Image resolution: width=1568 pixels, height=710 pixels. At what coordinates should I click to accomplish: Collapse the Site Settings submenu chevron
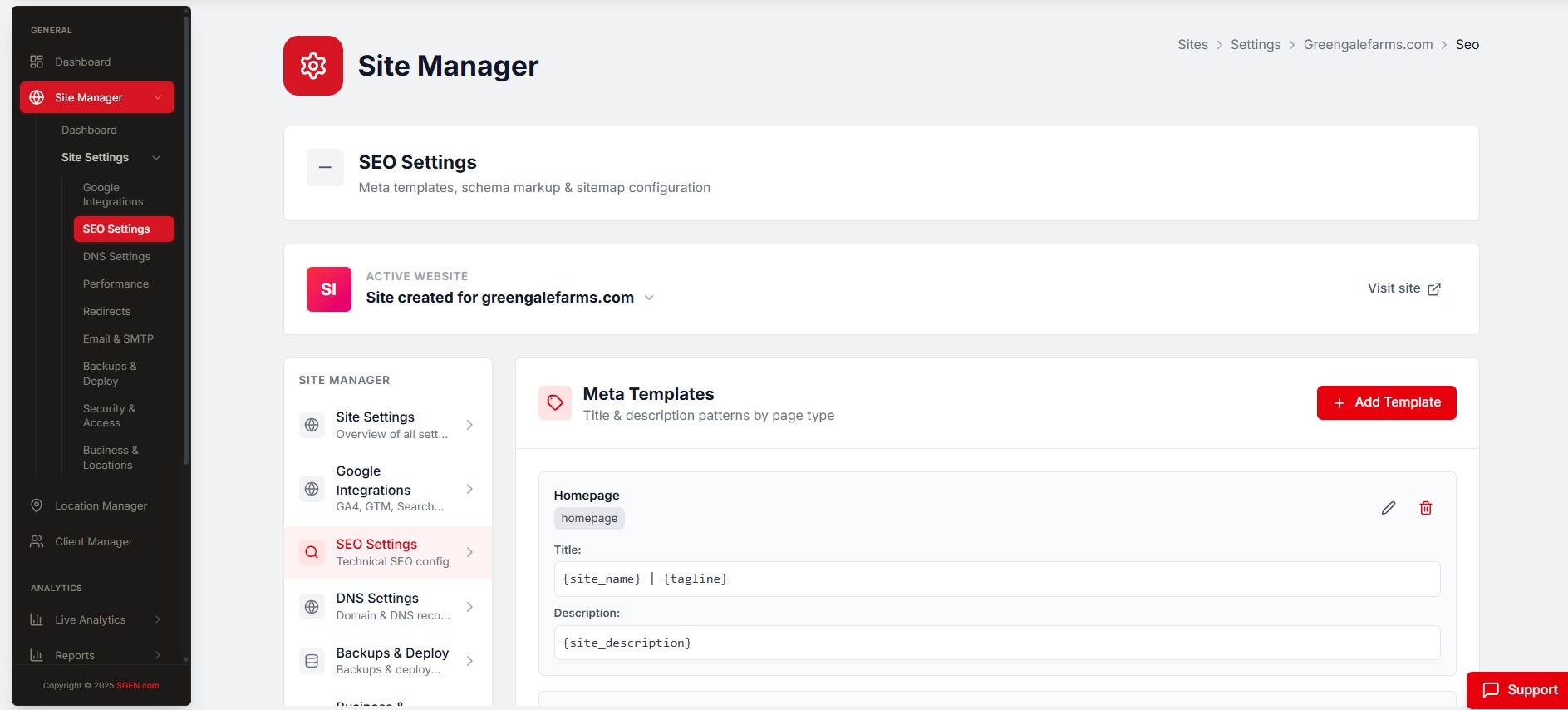point(156,158)
